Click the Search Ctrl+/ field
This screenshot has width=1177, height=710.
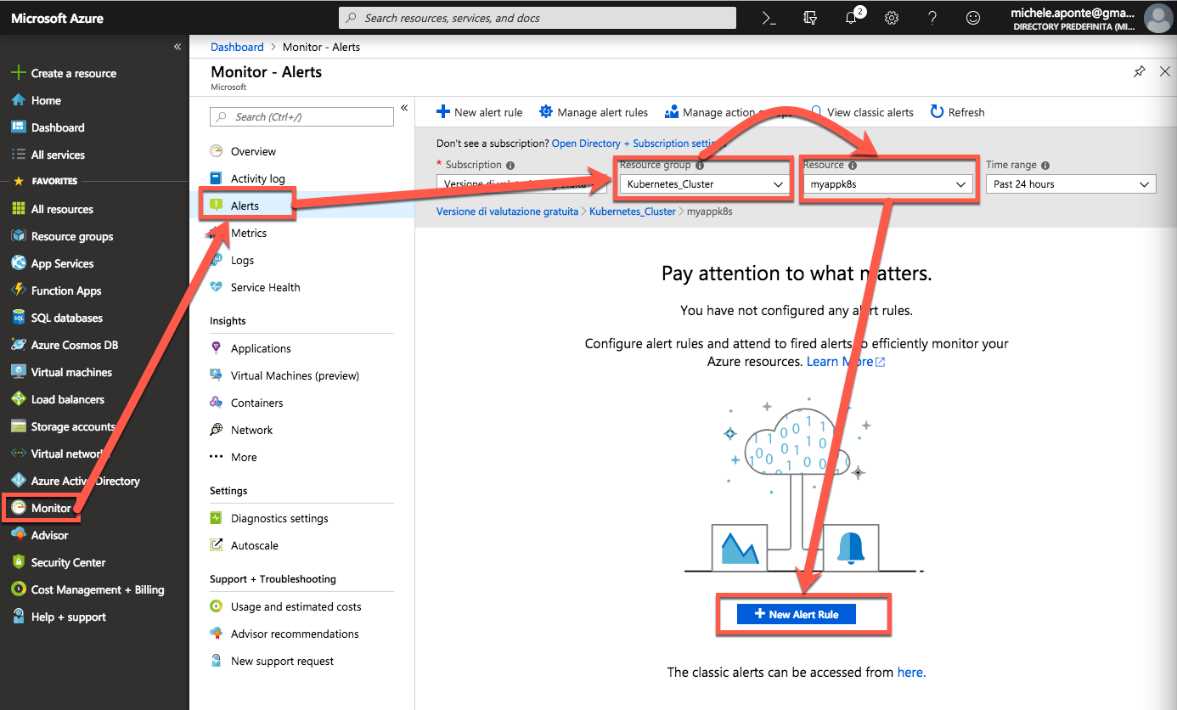(300, 116)
